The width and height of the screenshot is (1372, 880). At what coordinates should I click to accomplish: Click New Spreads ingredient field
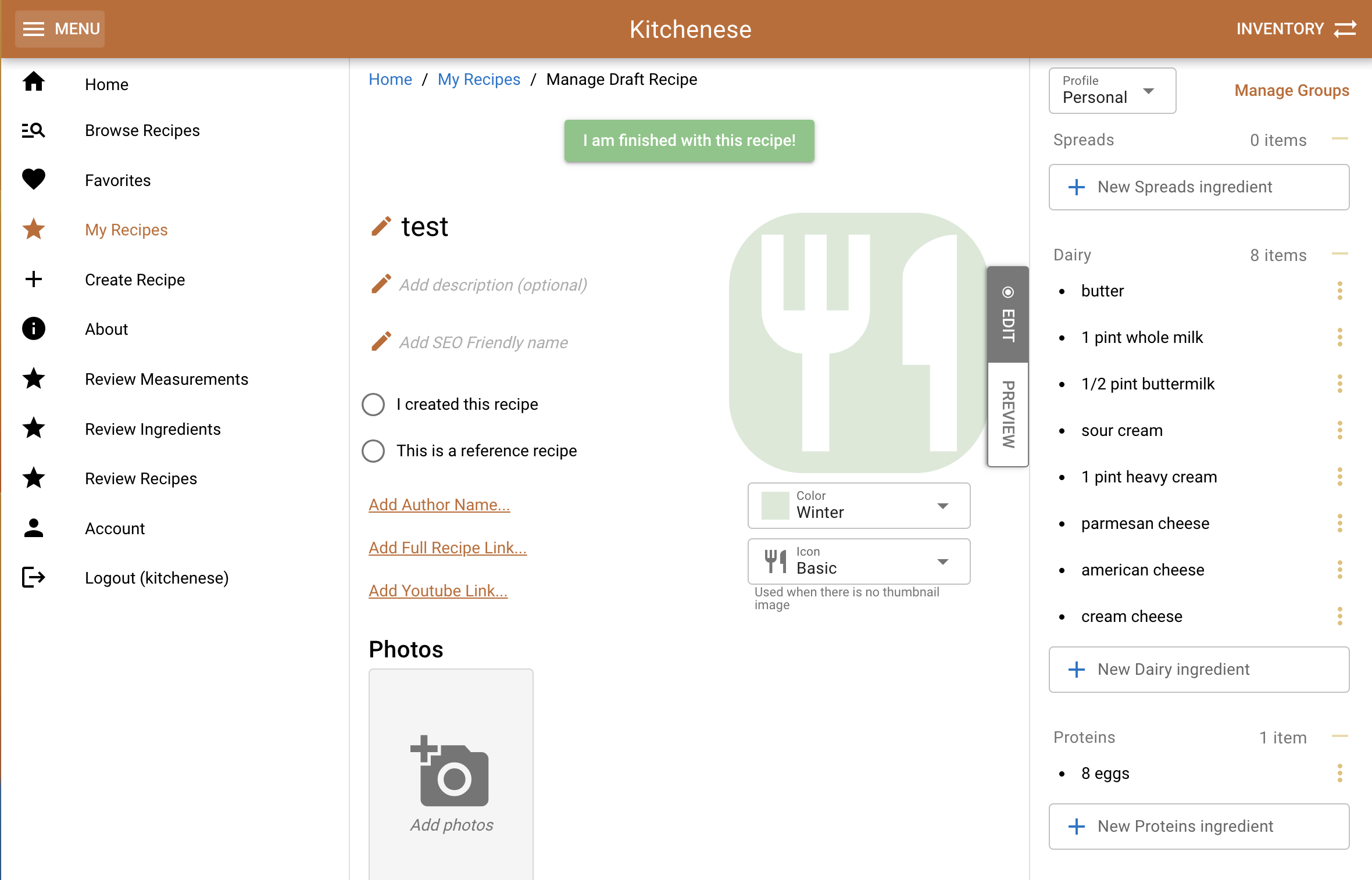pos(1199,187)
